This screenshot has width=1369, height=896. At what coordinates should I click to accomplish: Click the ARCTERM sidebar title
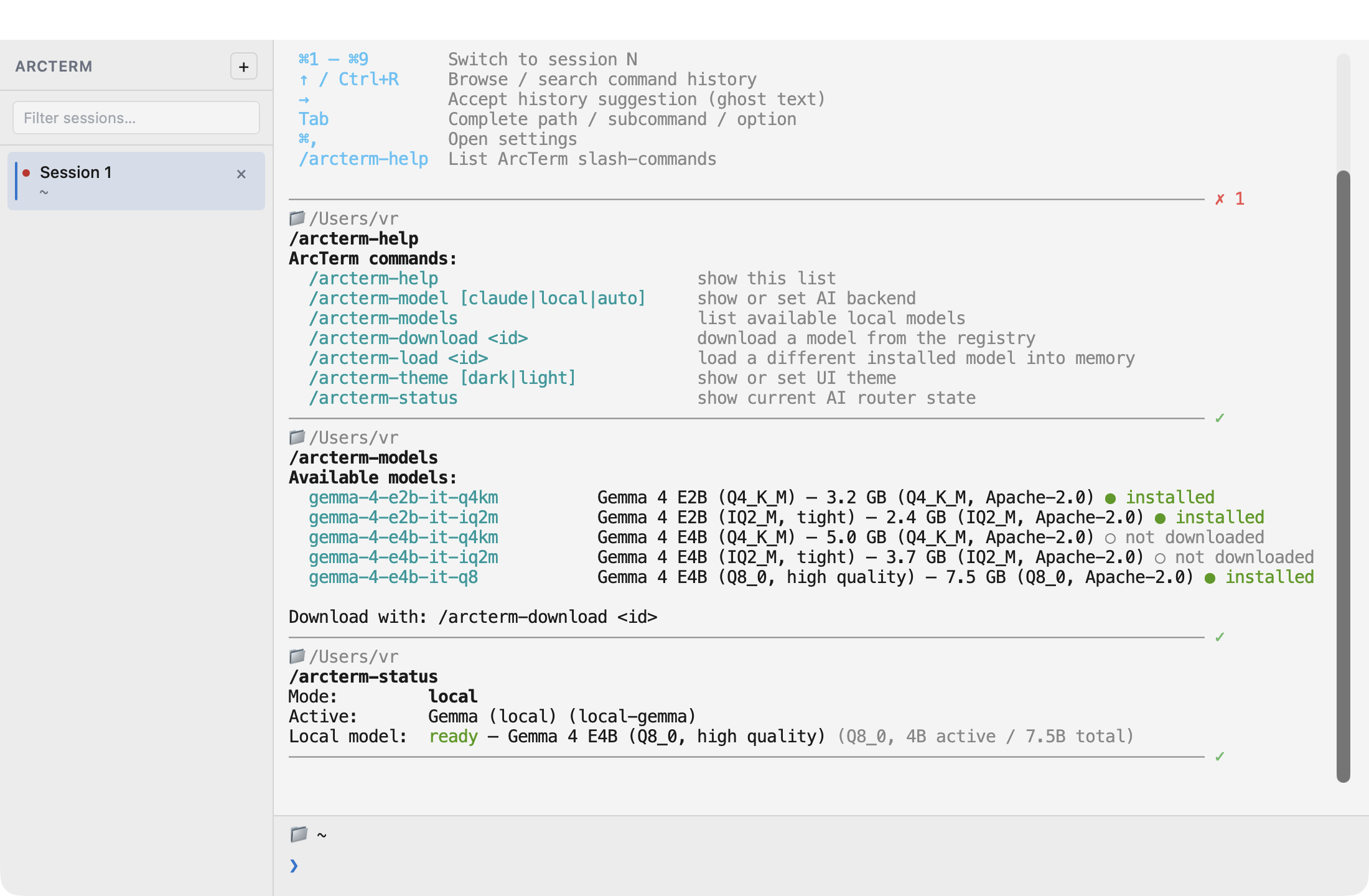(x=54, y=67)
